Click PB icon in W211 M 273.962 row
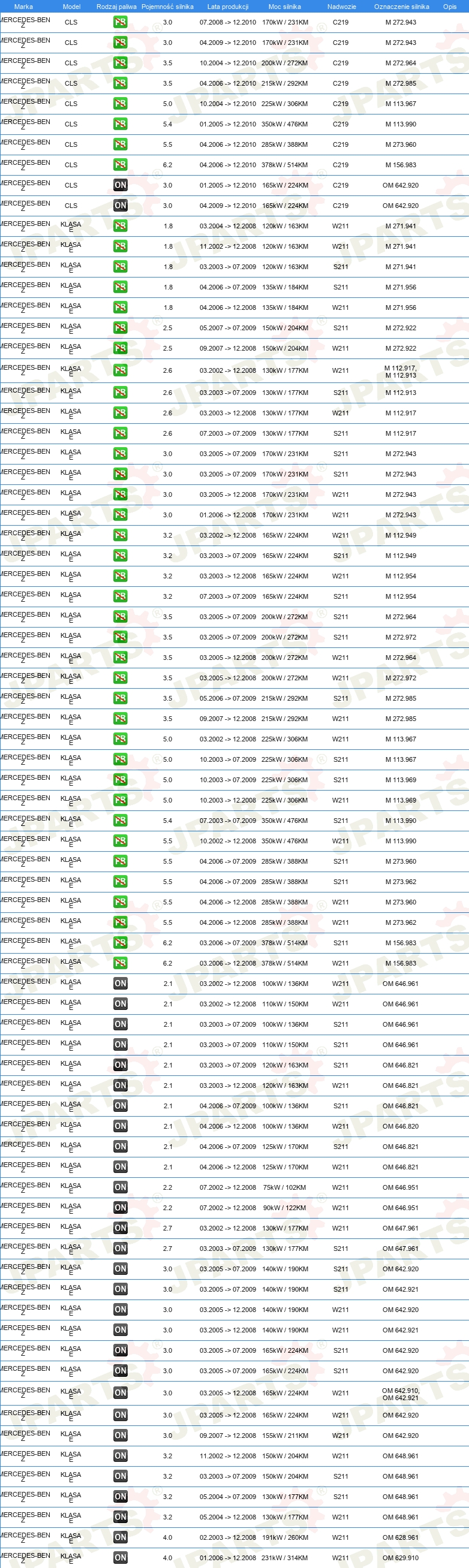Image resolution: width=469 pixels, height=1568 pixels. [x=121, y=924]
